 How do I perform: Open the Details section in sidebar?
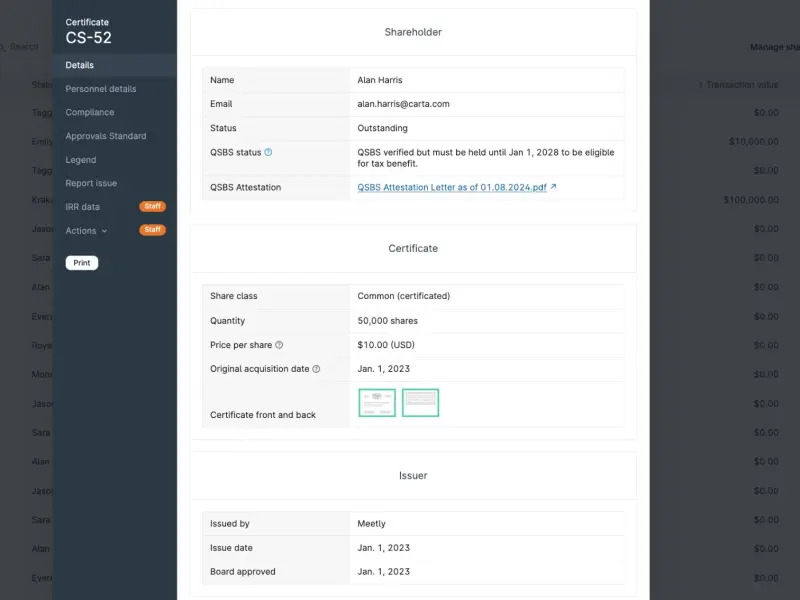tap(80, 65)
